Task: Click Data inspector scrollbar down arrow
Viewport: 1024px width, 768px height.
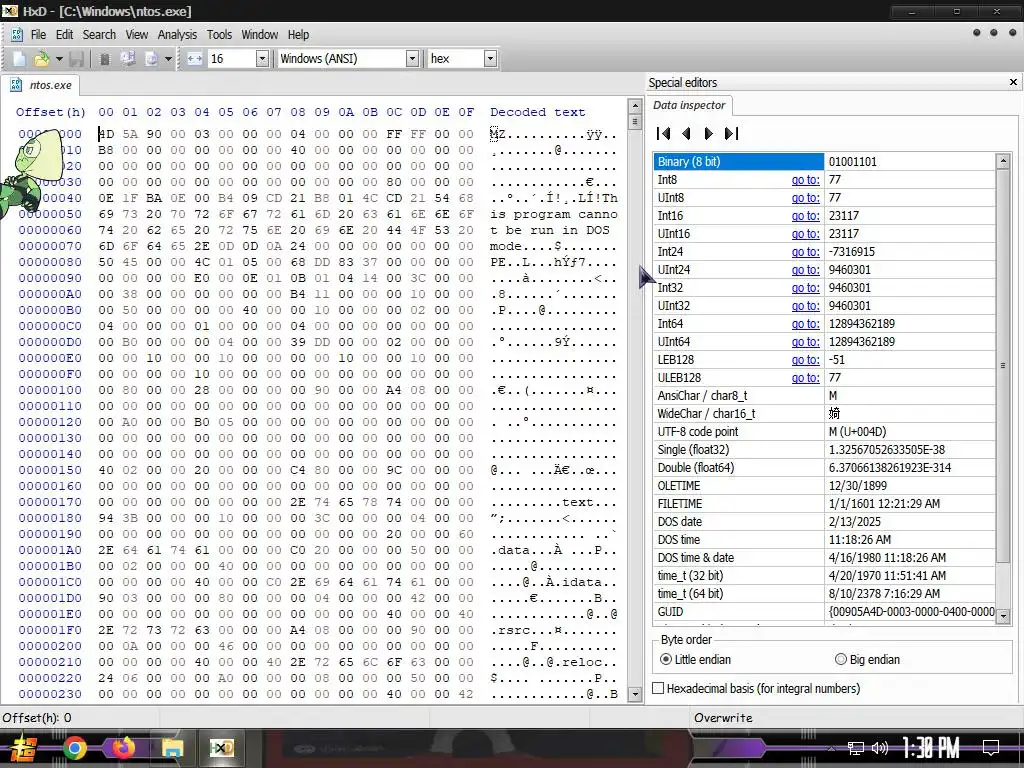Action: 1003,616
